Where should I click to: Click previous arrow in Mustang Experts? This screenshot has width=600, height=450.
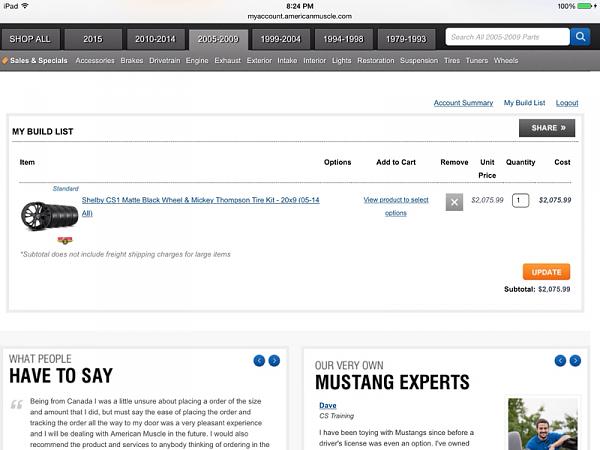563,361
